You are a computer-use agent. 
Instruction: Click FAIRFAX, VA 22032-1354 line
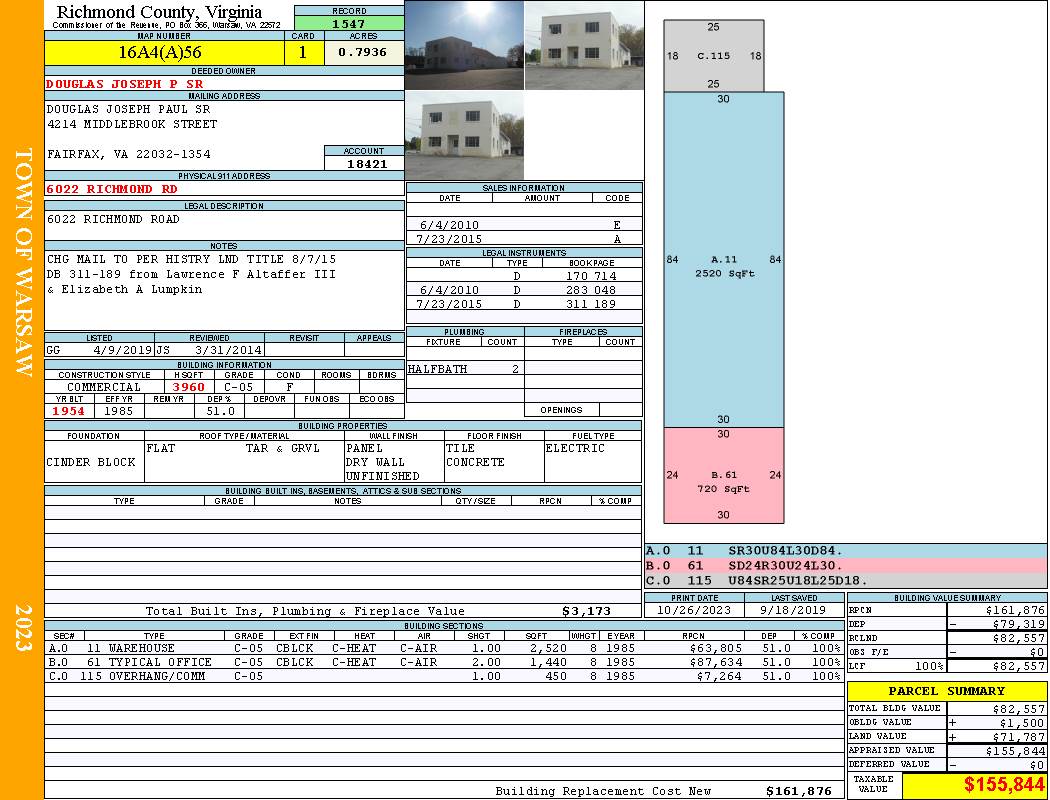[129, 155]
